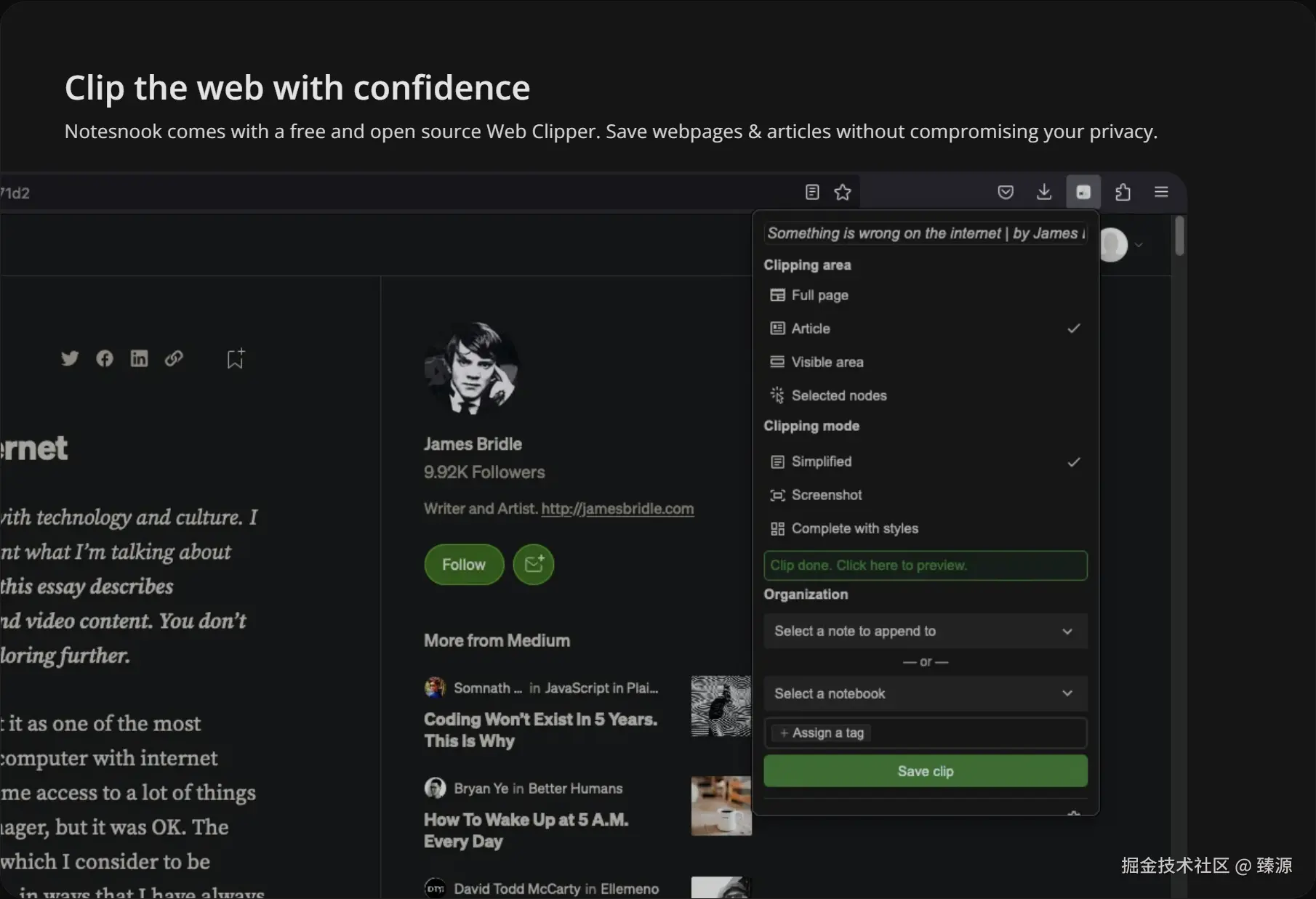Open the Pocket save icon
Image resolution: width=1316 pixels, height=899 pixels.
(x=1006, y=192)
